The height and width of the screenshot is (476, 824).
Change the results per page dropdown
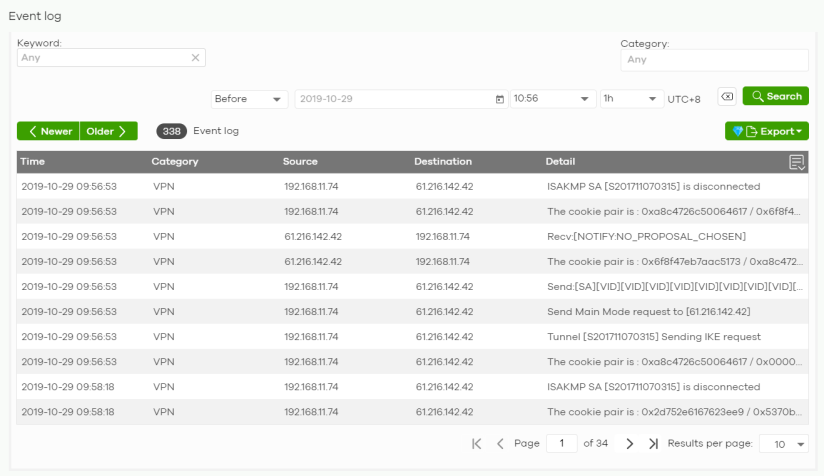783,444
